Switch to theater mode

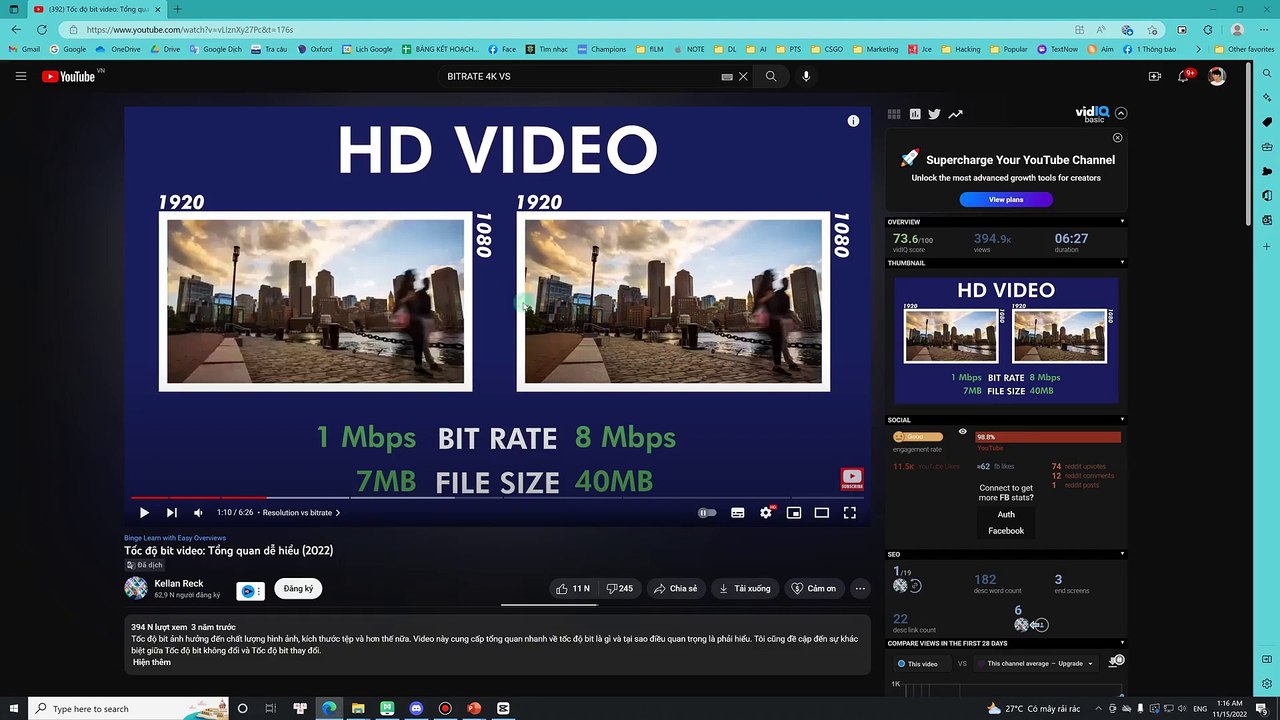(x=822, y=513)
